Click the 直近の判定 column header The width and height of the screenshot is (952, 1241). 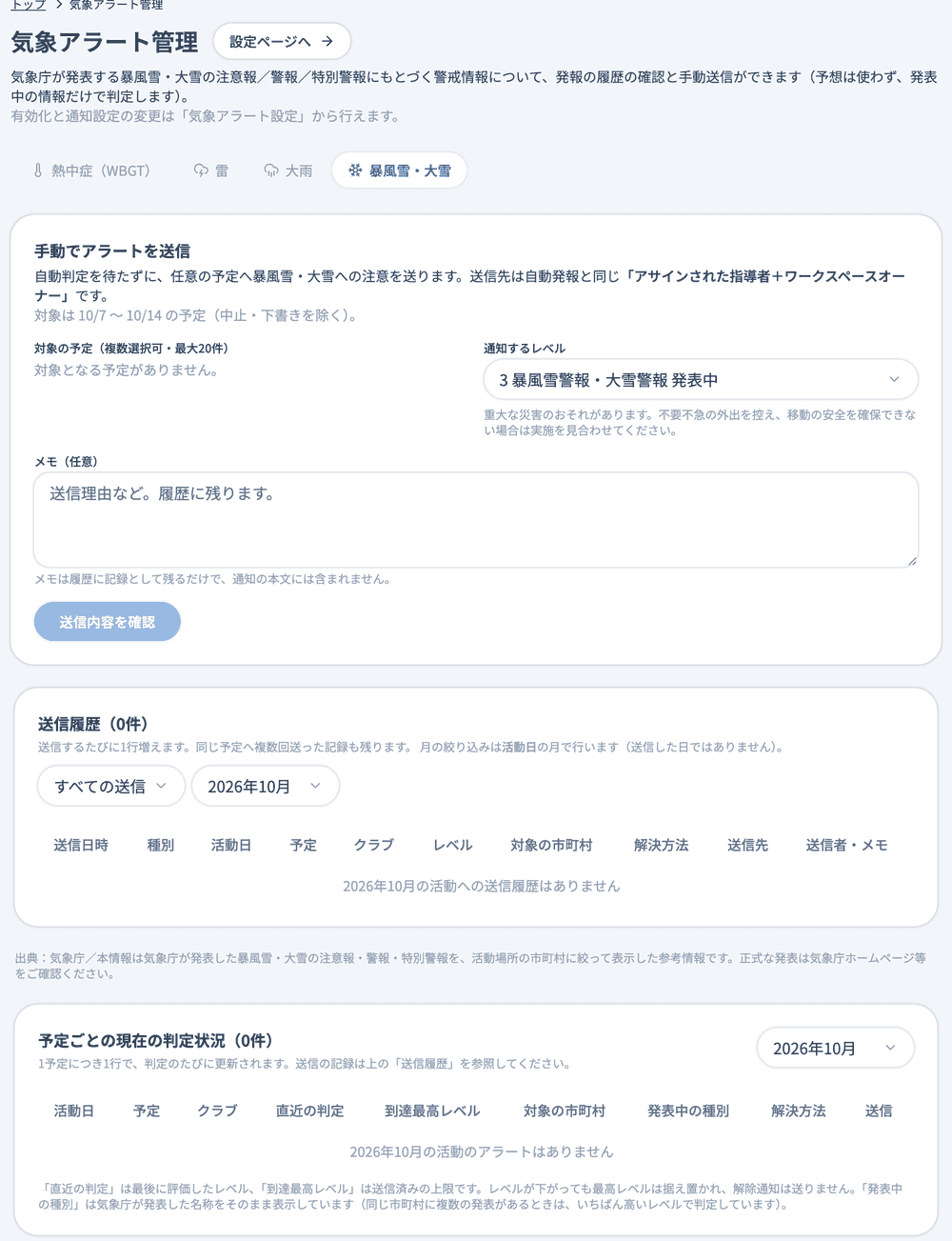click(x=310, y=1111)
